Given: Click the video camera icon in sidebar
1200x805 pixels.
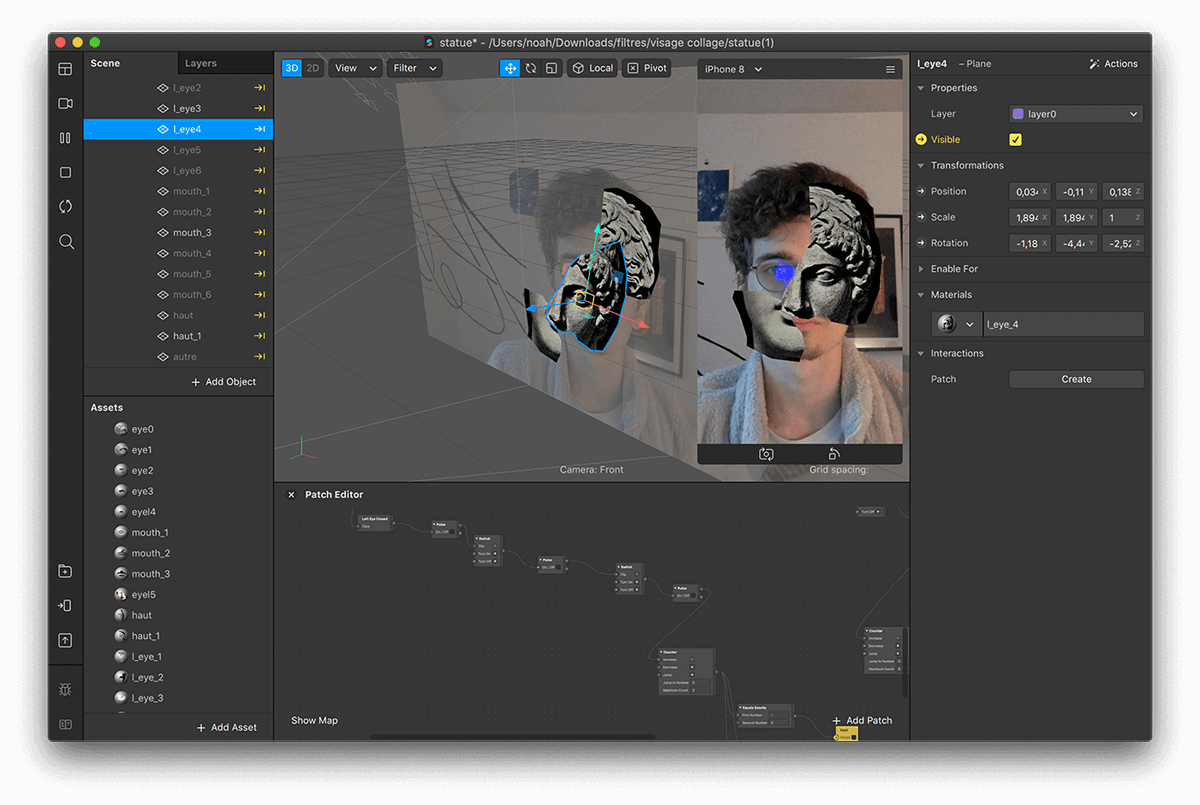Looking at the screenshot, I should click(x=65, y=104).
